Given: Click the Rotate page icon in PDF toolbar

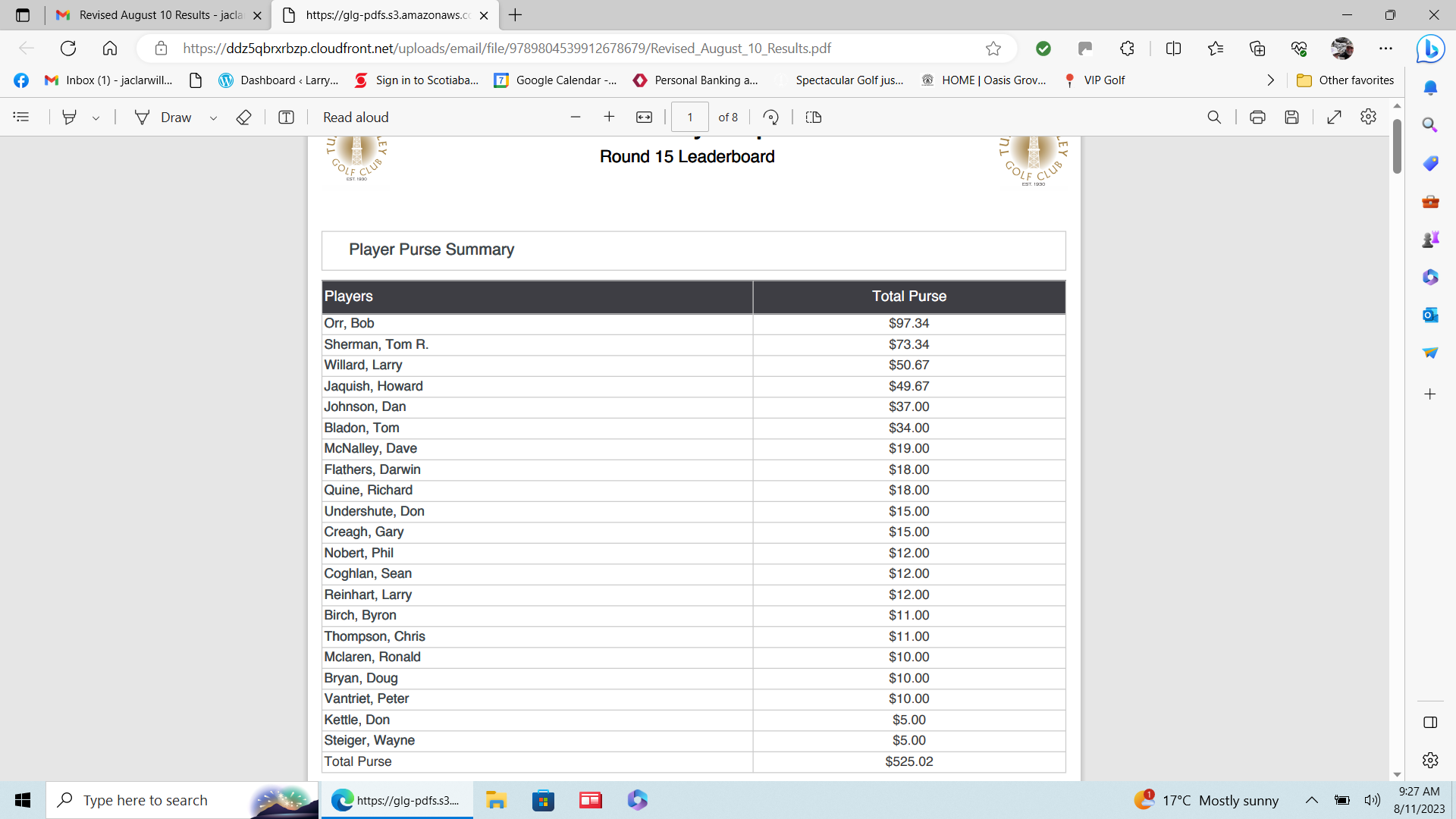Looking at the screenshot, I should point(770,117).
